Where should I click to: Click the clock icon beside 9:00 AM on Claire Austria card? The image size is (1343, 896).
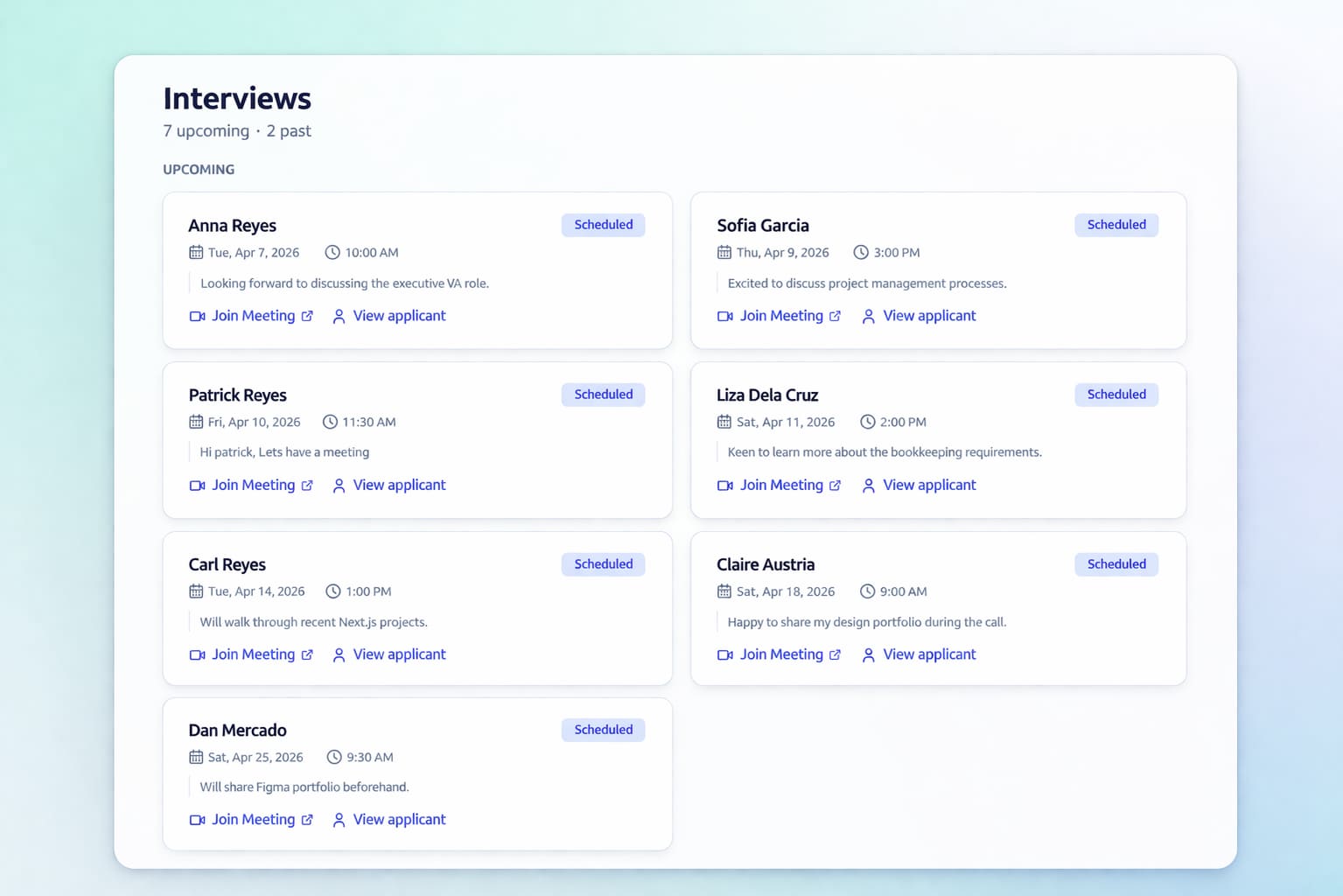coord(867,591)
